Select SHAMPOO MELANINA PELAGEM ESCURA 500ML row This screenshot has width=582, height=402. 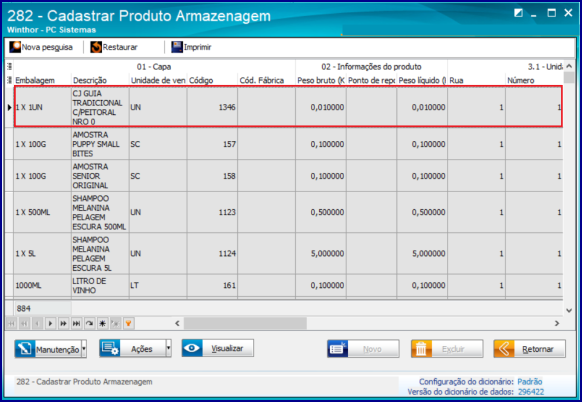tap(288, 212)
